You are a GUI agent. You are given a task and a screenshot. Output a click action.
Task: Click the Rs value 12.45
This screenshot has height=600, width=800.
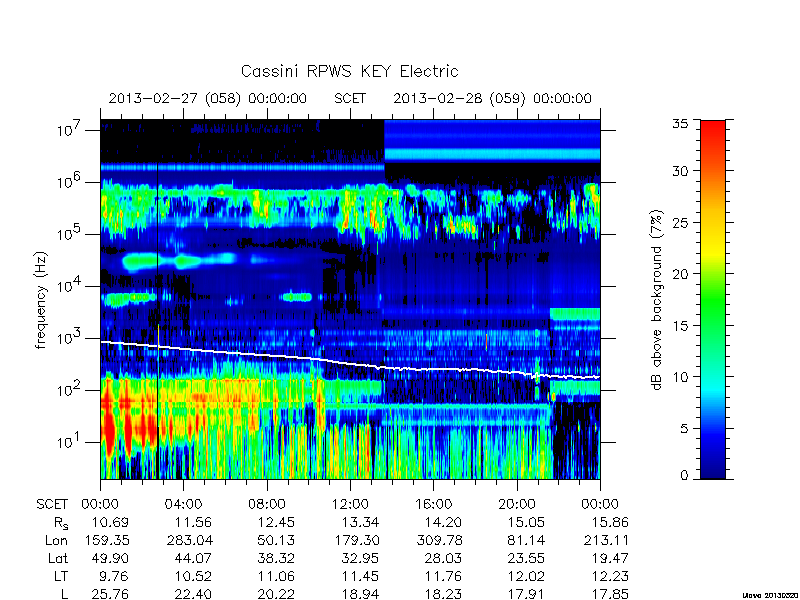276,522
